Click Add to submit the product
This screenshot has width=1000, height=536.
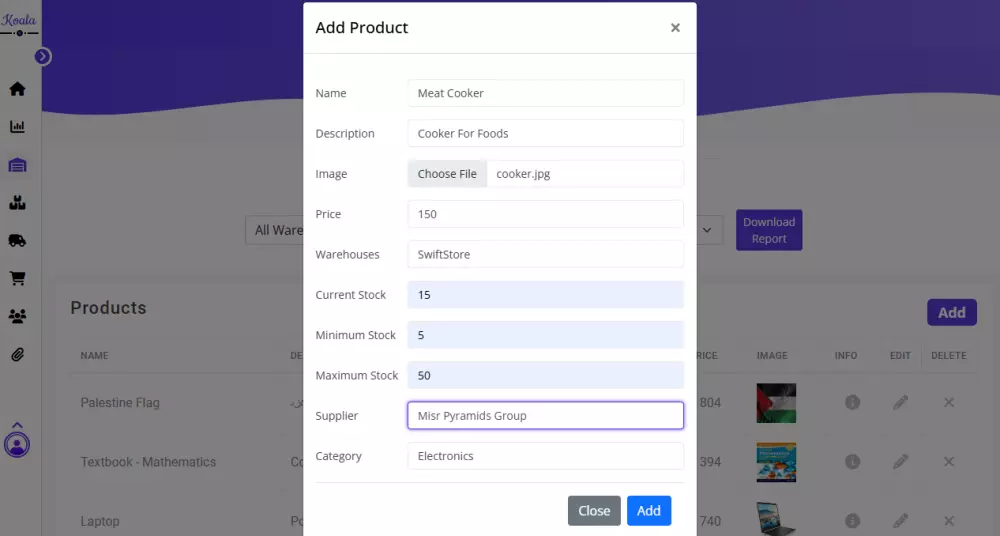(649, 511)
